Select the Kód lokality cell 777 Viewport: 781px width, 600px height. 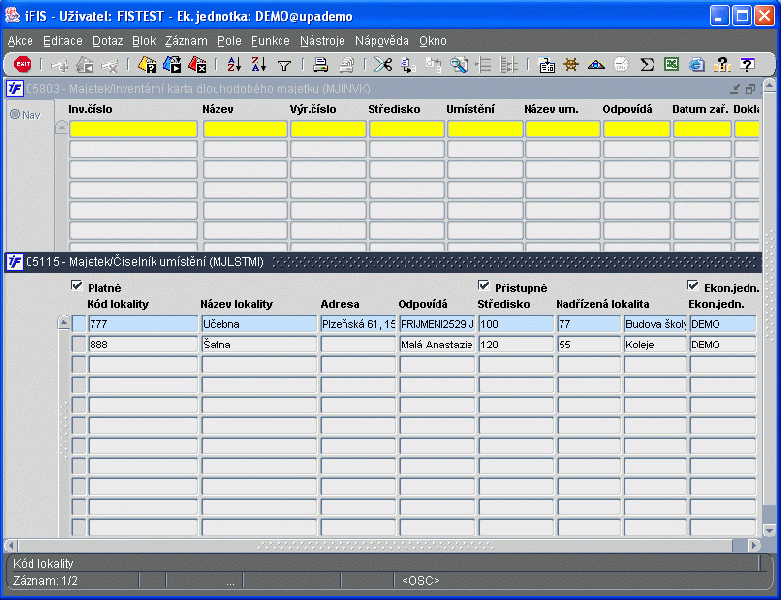click(143, 324)
